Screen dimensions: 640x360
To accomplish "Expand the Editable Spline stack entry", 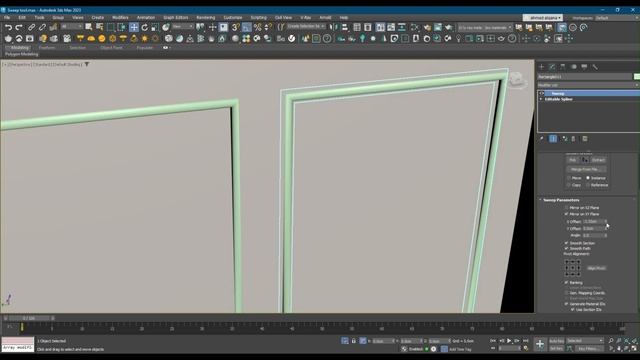I will tap(541, 99).
